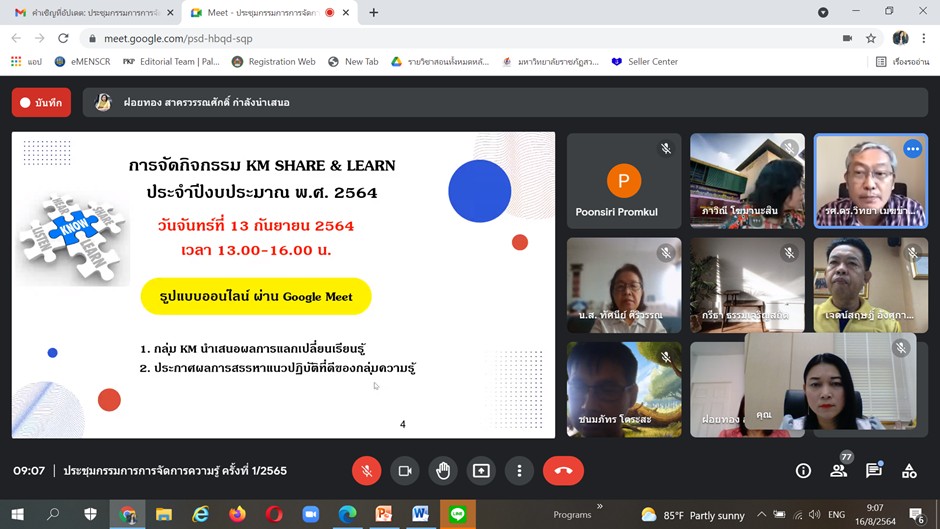Open the meeting details info icon
The height and width of the screenshot is (529, 940).
[803, 471]
